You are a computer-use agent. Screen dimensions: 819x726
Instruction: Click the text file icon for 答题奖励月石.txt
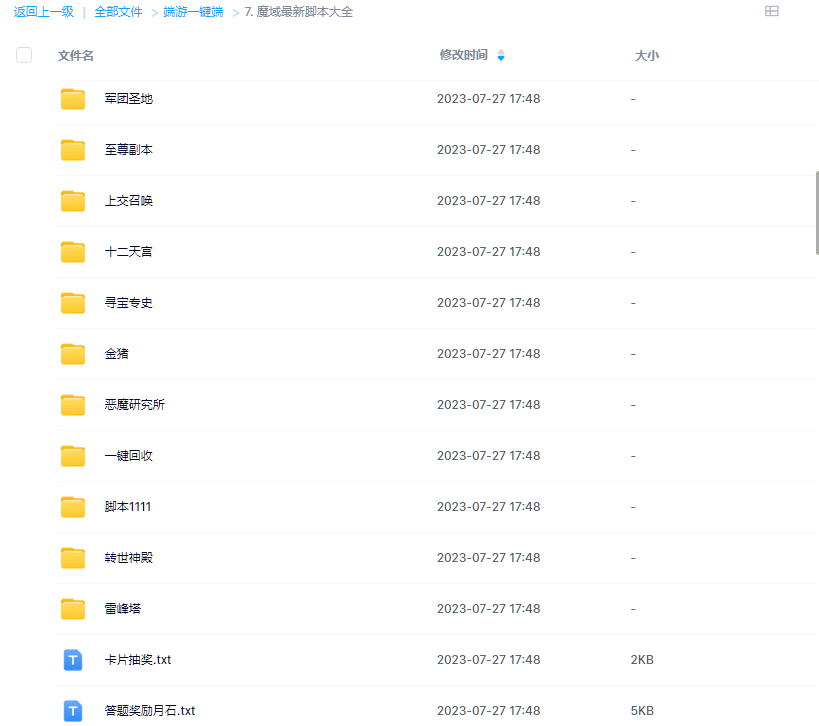click(73, 711)
